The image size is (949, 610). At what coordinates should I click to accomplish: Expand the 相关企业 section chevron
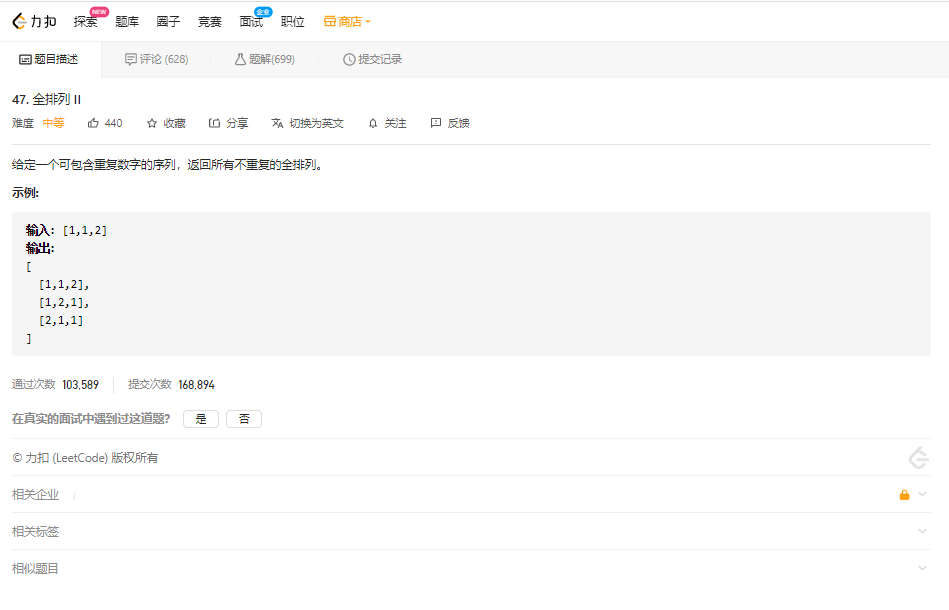pos(922,494)
